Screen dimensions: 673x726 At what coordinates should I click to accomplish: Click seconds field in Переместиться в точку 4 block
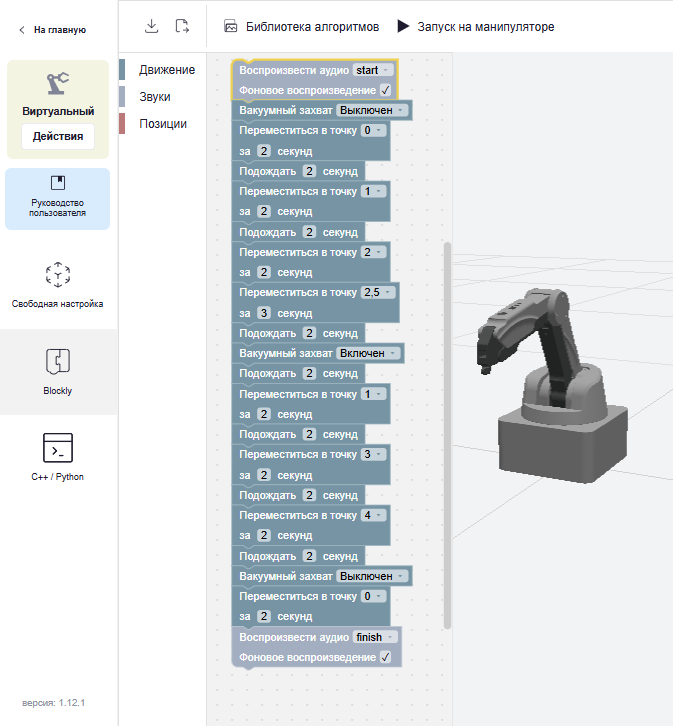(x=263, y=536)
